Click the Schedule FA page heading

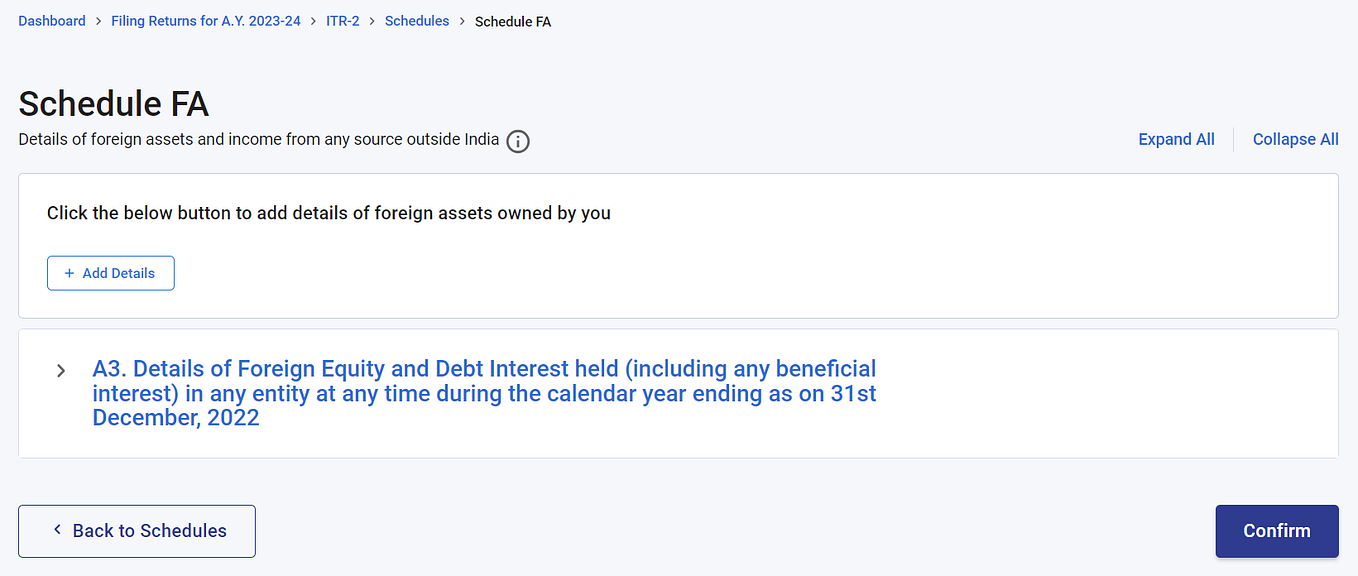113,104
